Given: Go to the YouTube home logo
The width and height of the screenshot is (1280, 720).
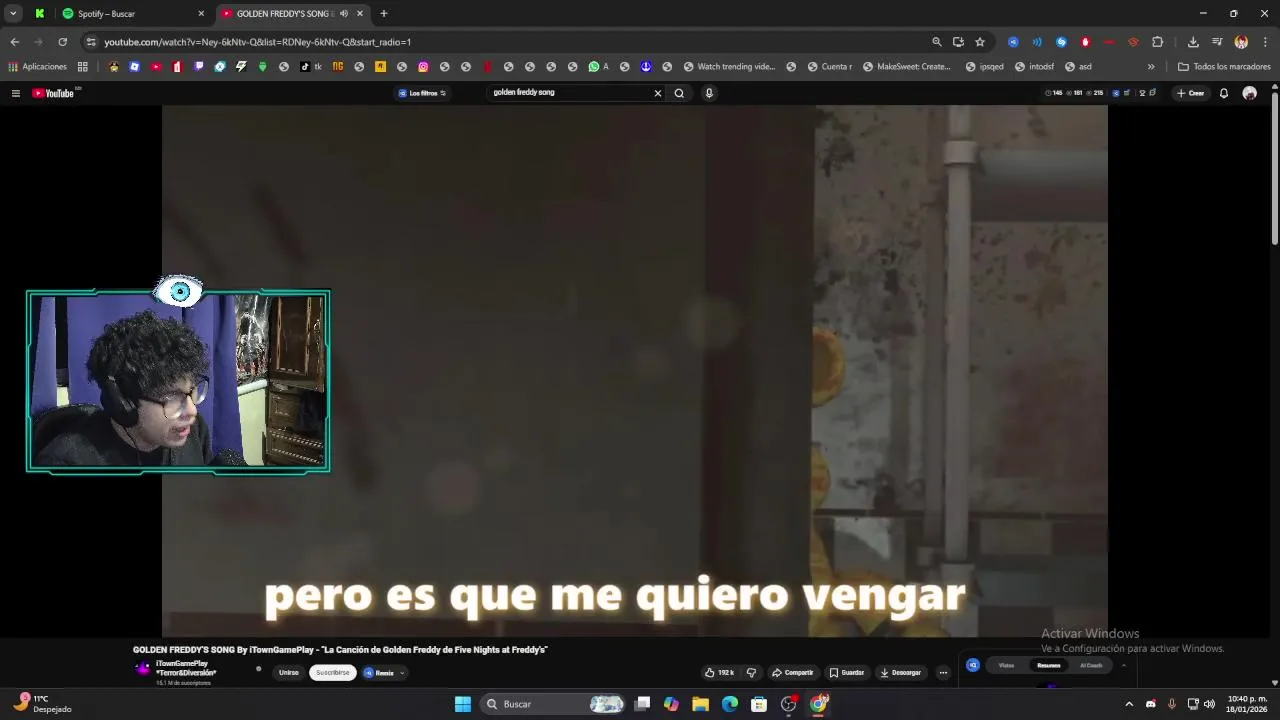Looking at the screenshot, I should tap(54, 93).
